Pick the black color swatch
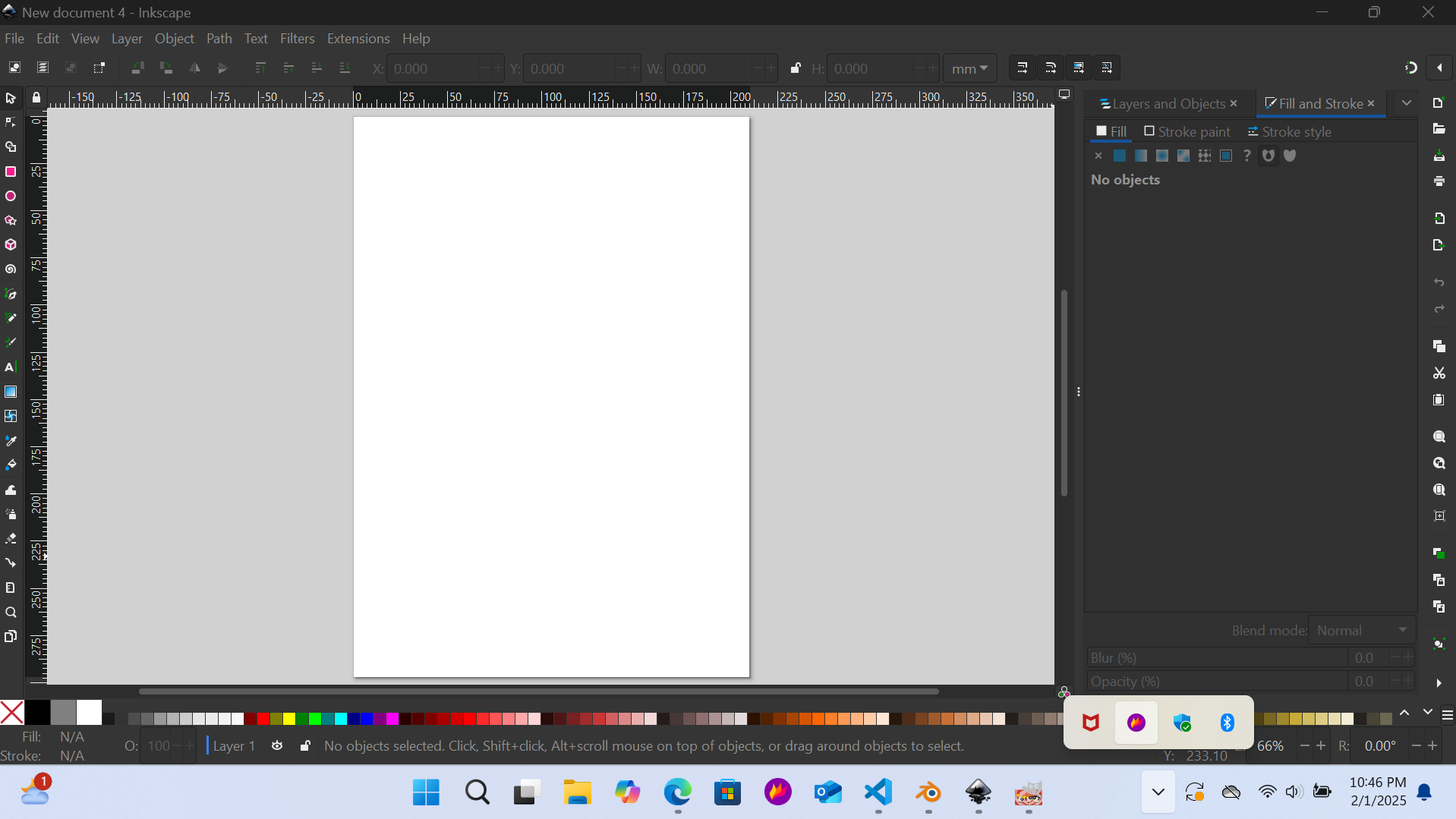 coord(37,713)
